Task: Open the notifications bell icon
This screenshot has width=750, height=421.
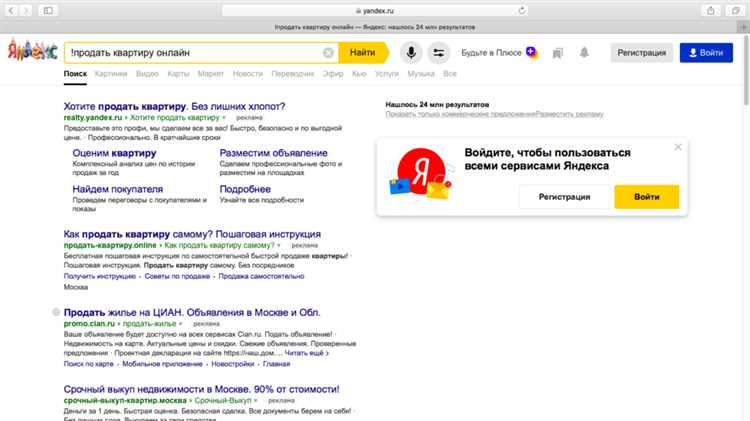Action: pos(584,52)
